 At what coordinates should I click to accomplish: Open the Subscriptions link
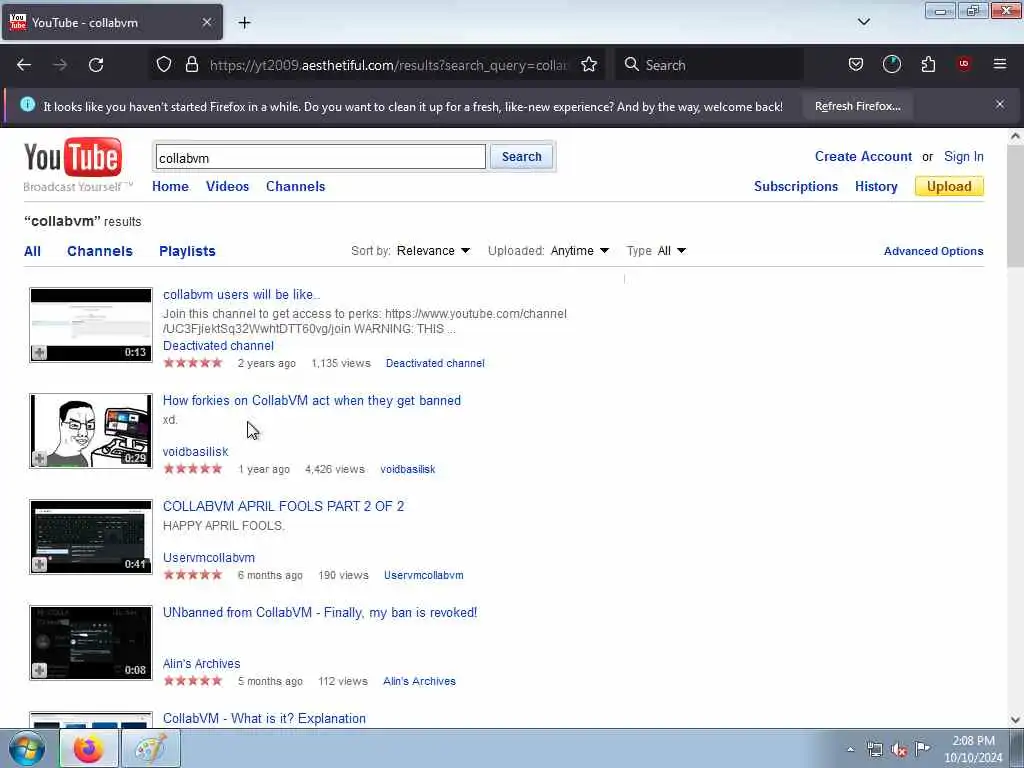(795, 186)
